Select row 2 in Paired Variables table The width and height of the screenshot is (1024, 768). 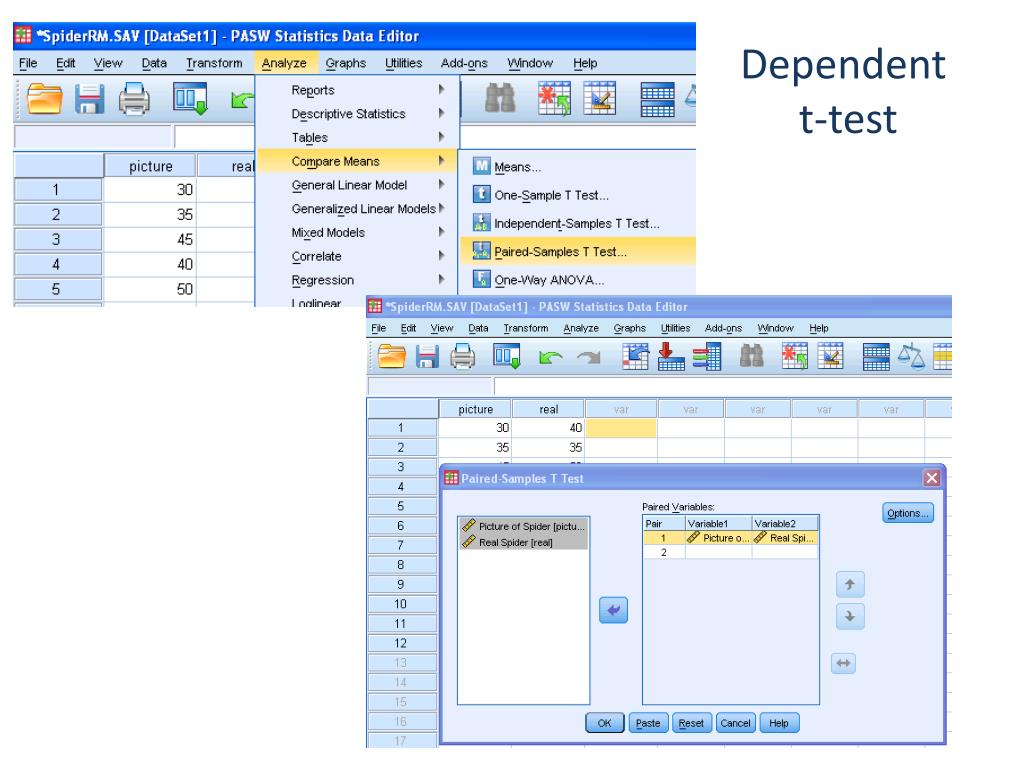tap(730, 552)
